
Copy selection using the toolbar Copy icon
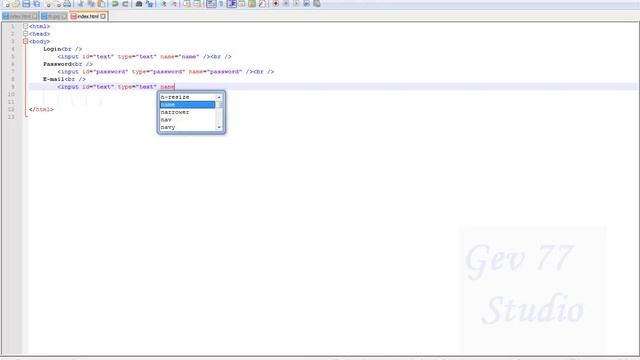[x=91, y=4]
